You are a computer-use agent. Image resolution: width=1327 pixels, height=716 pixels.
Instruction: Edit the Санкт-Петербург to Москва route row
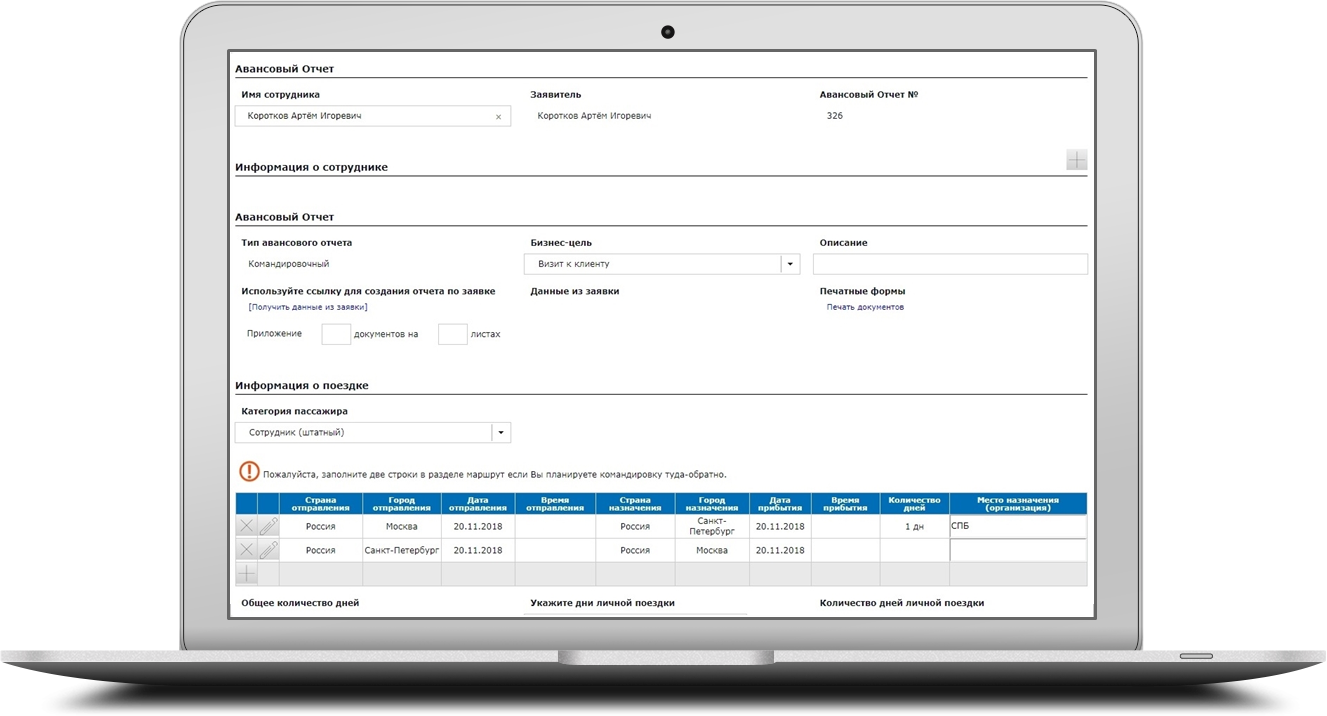tap(268, 550)
